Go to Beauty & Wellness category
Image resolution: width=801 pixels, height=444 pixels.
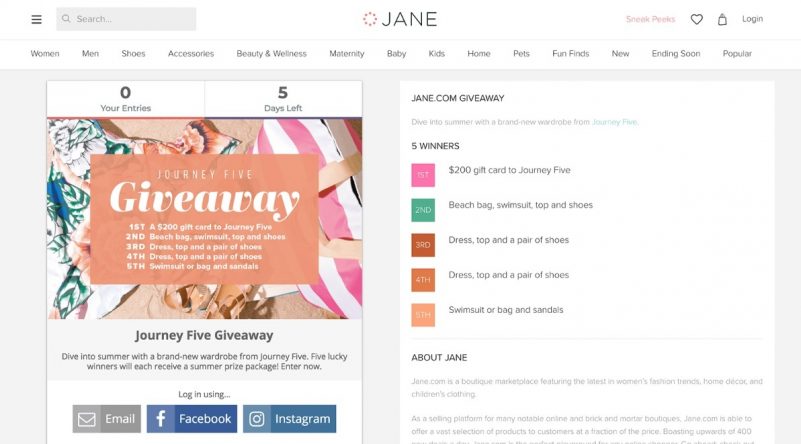(x=271, y=54)
